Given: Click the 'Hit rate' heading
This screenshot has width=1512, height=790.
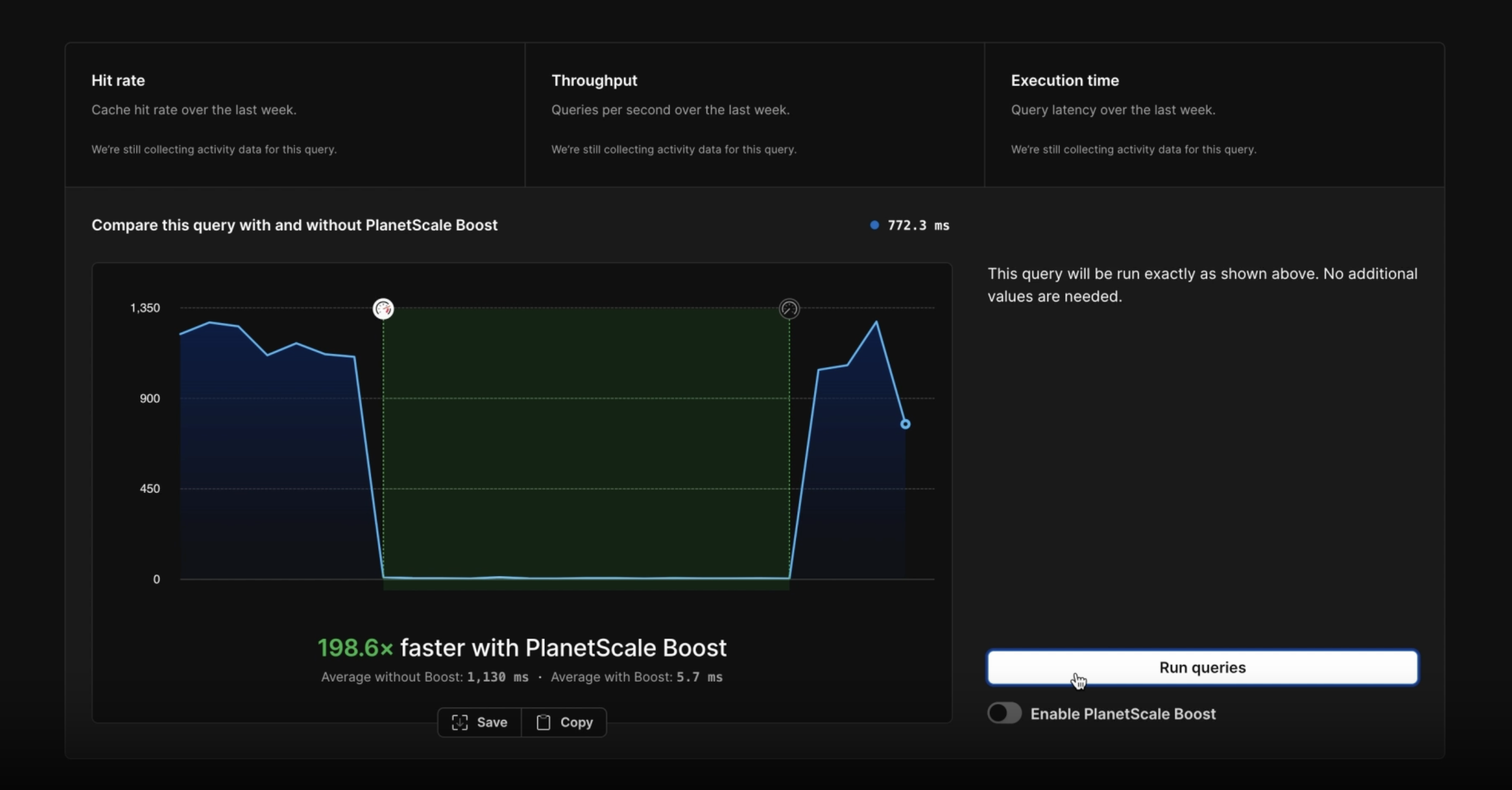Looking at the screenshot, I should [118, 81].
